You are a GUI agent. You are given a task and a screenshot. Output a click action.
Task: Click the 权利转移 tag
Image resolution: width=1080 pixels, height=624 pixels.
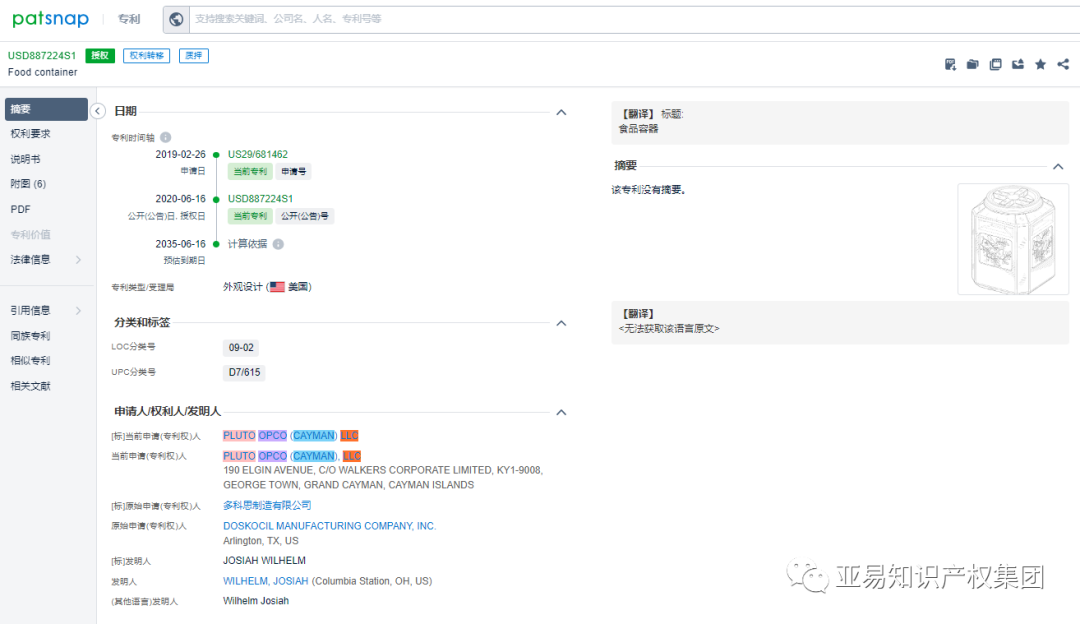tap(147, 56)
